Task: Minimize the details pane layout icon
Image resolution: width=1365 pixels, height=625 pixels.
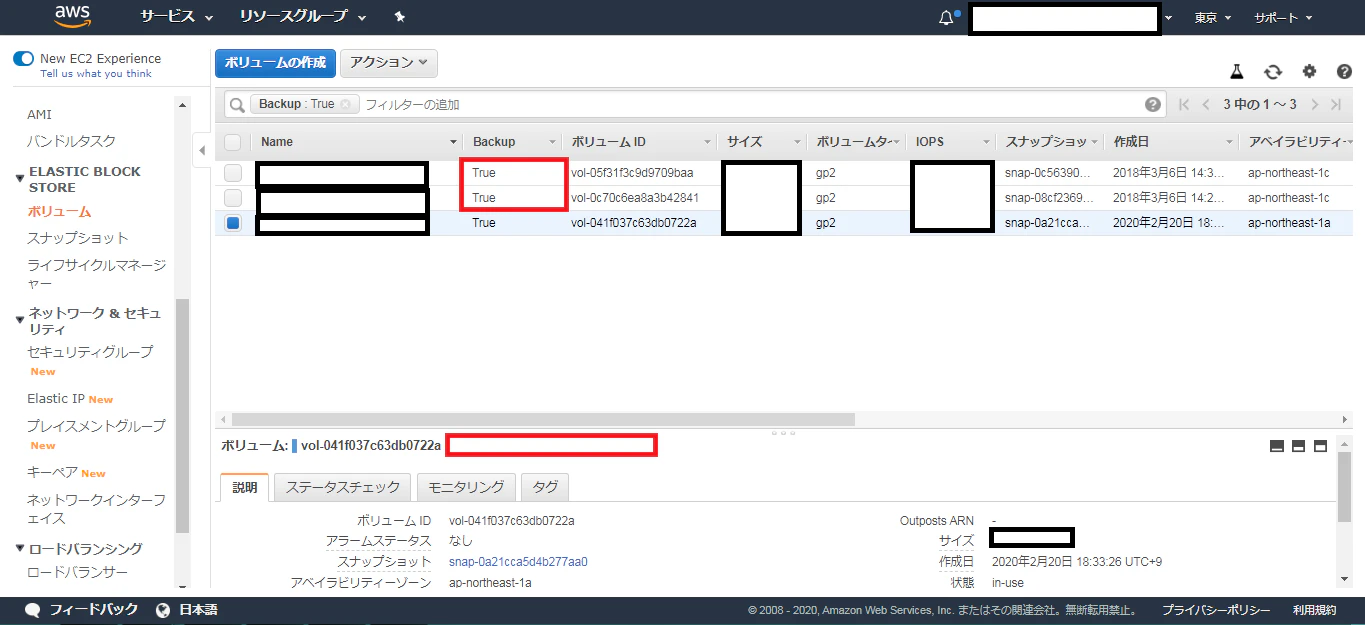Action: (1276, 446)
